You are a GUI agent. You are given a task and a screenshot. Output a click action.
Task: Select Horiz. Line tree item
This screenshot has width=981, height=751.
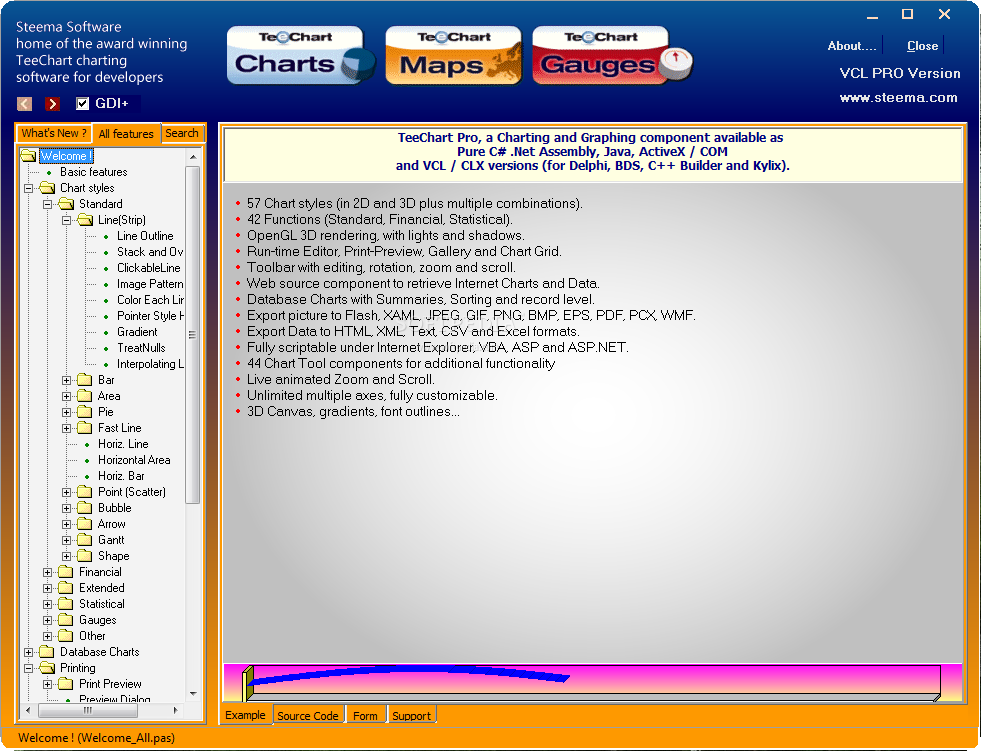[x=123, y=444]
